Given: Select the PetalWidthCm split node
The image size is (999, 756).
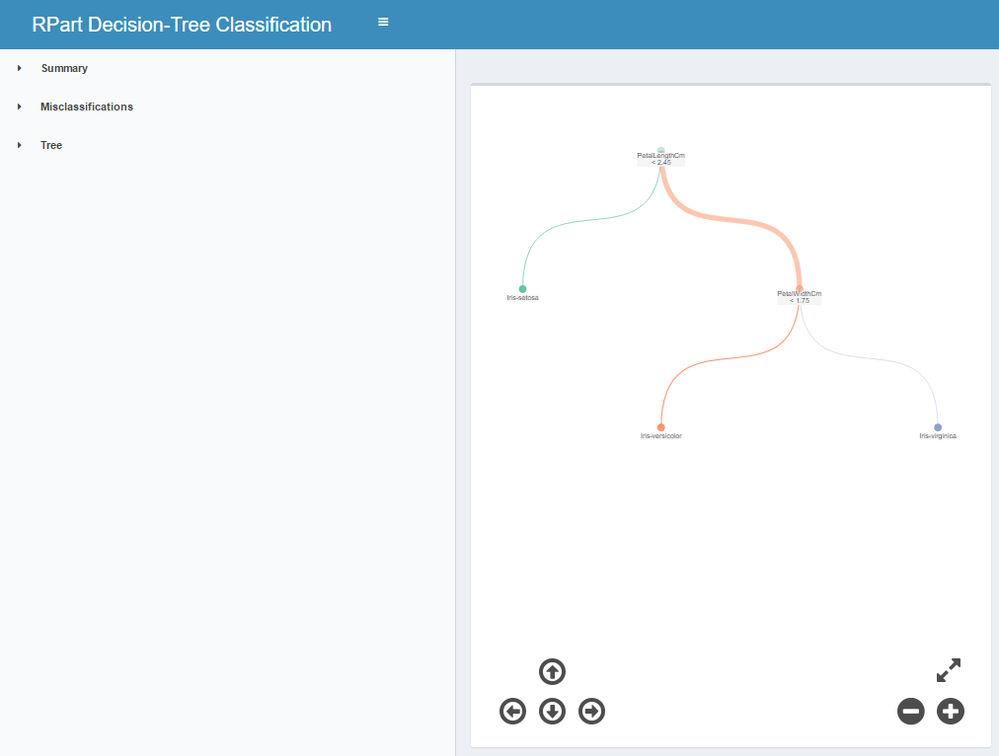Looking at the screenshot, I should click(x=799, y=289).
